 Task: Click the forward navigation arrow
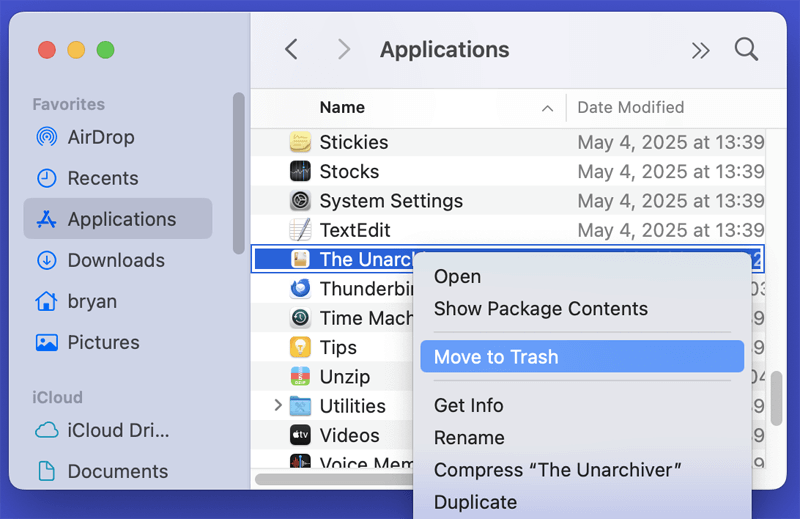[x=344, y=50]
